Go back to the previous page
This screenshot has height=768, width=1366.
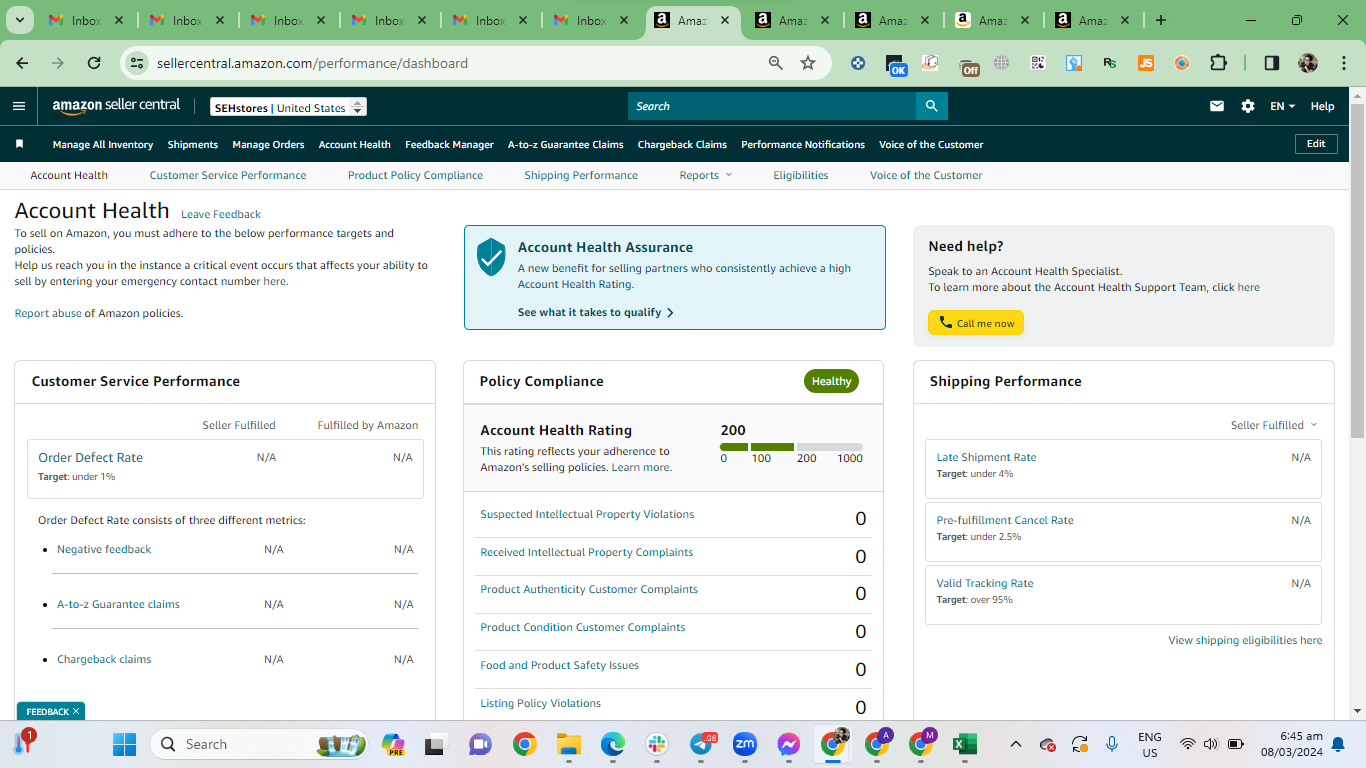[22, 63]
